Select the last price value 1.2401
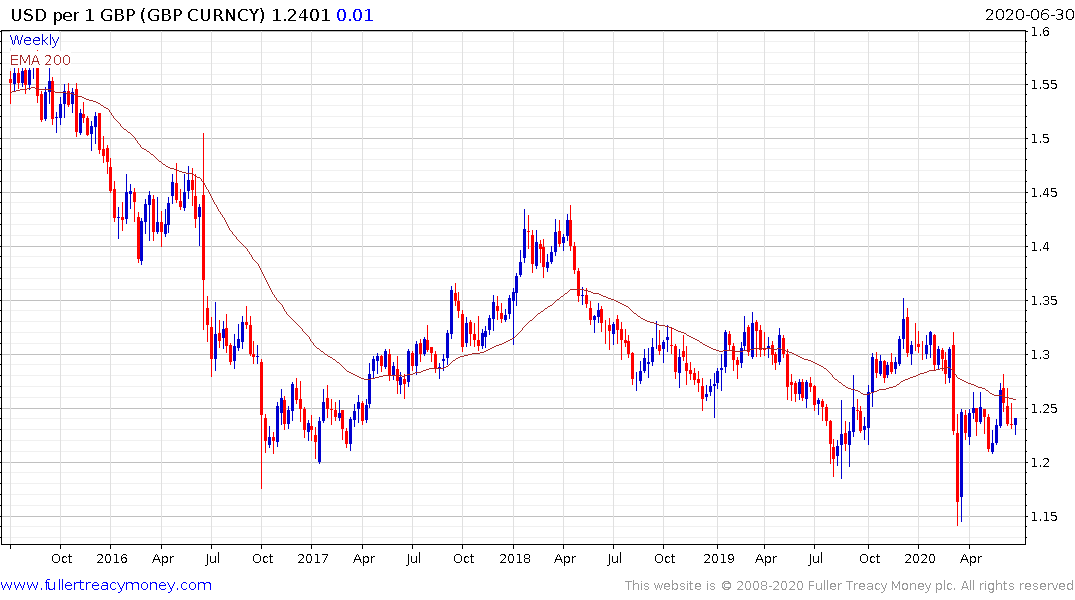Screen dimensions: 1075x600 (x=301, y=15)
